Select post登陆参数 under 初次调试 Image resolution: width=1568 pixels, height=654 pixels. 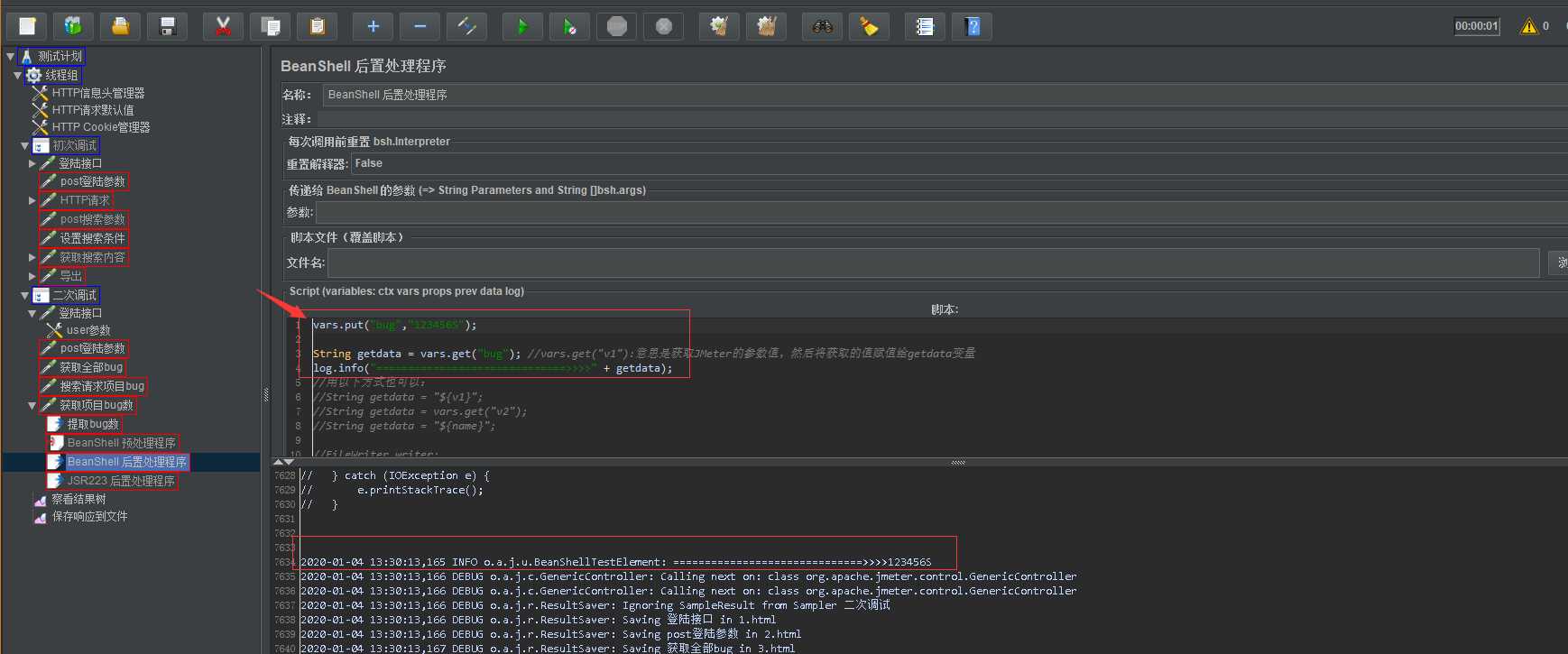point(92,181)
